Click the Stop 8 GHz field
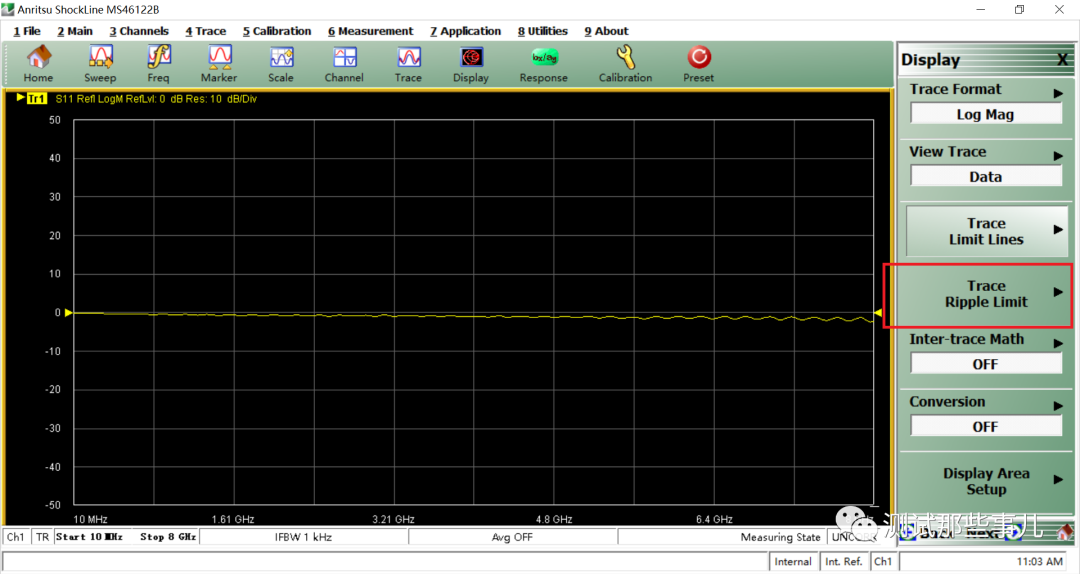The height and width of the screenshot is (574, 1080). pyautogui.click(x=168, y=537)
